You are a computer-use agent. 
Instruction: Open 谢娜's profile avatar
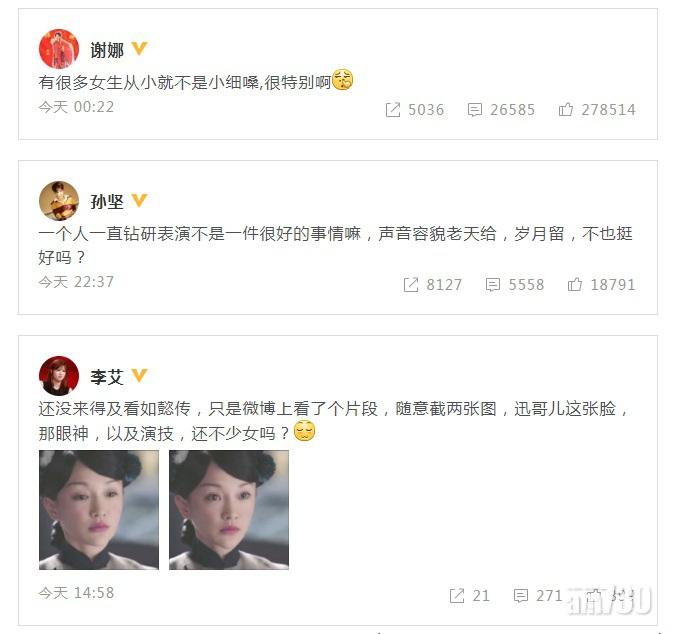59,49
